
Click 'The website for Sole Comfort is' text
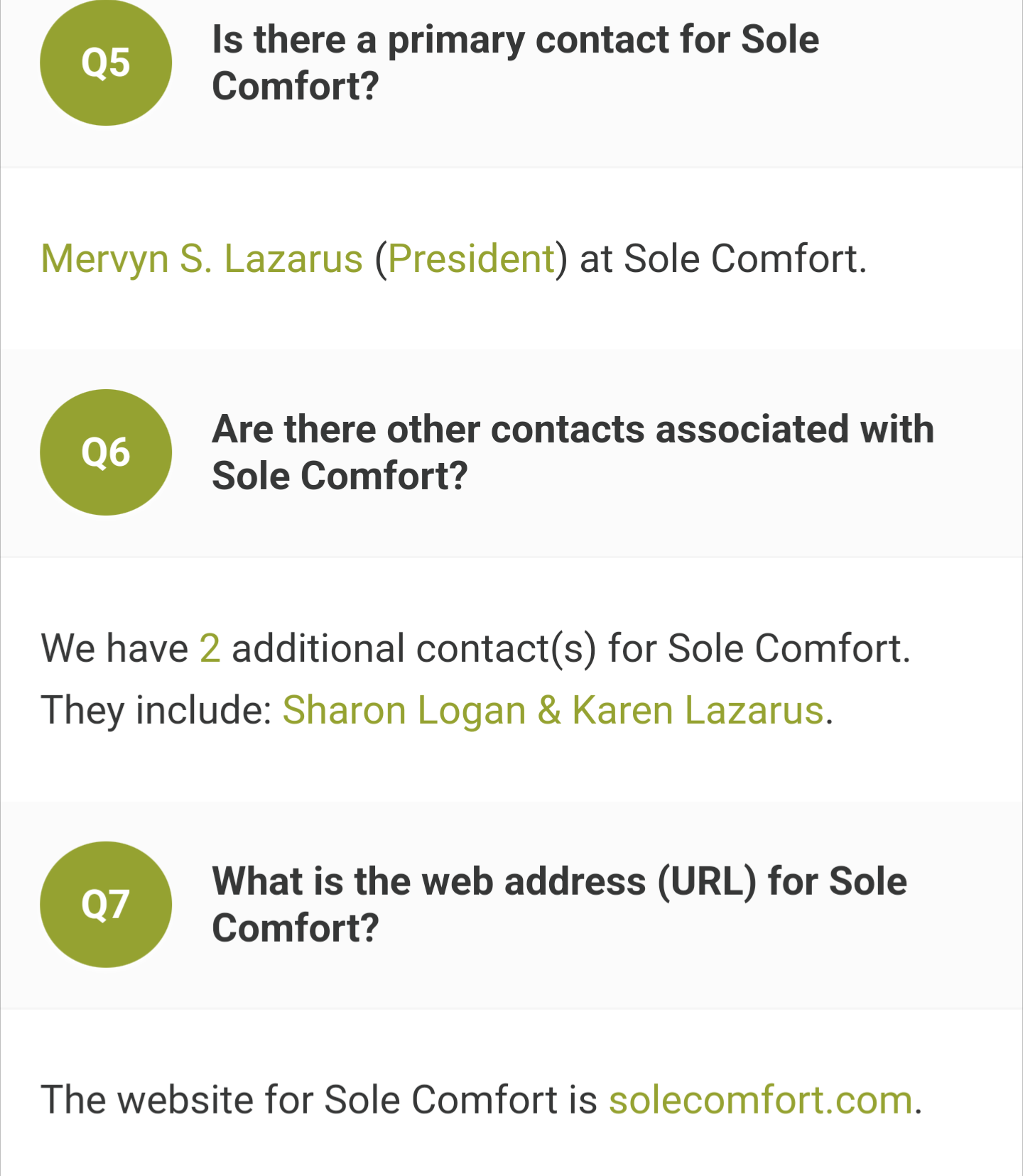(x=319, y=1100)
